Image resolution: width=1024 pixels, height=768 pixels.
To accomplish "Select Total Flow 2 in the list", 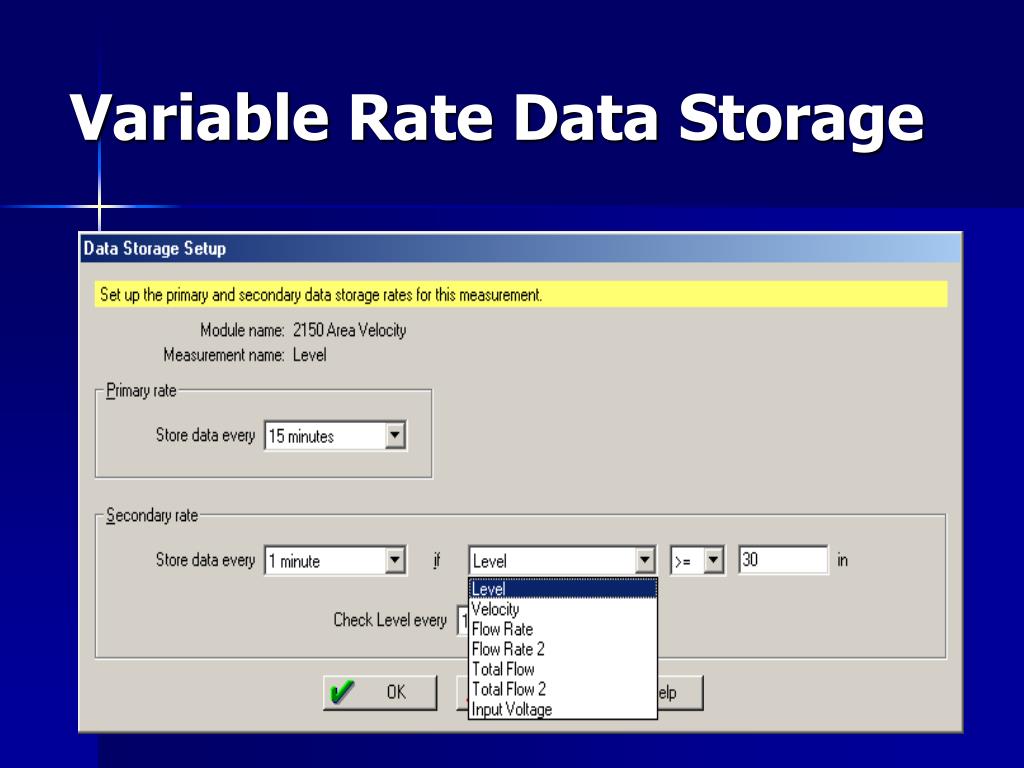I will (x=563, y=689).
